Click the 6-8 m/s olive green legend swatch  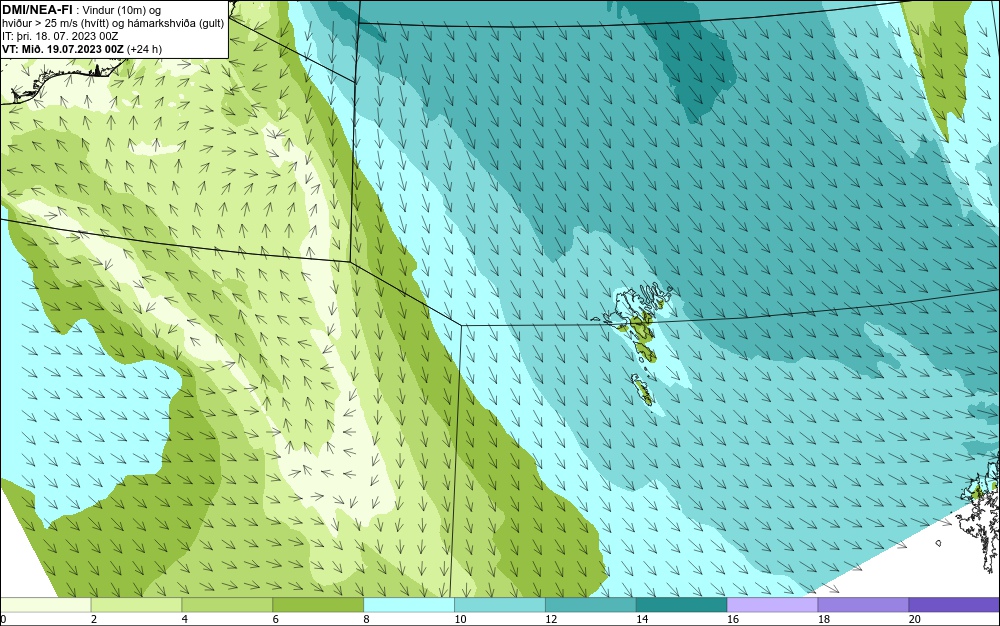318,604
